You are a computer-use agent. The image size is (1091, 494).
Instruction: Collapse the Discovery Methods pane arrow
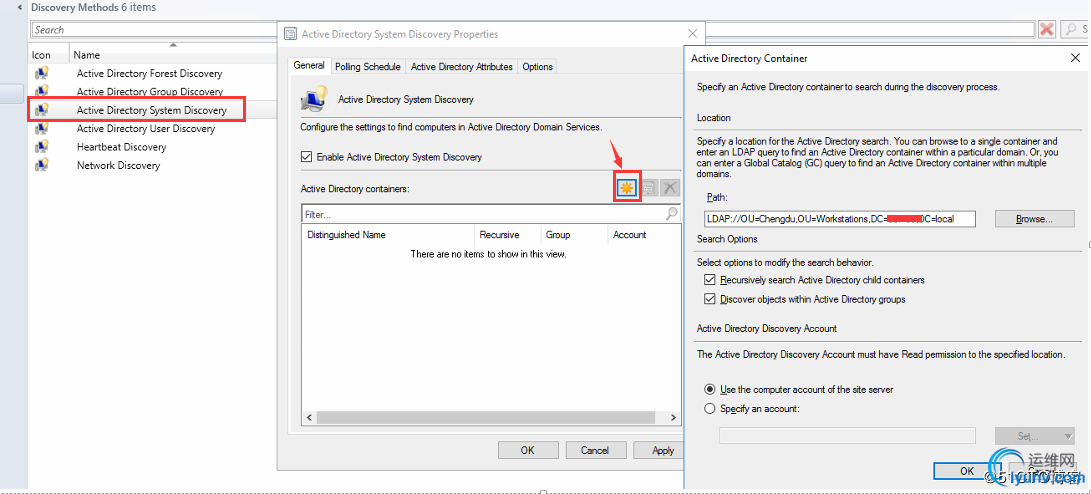[x=19, y=8]
